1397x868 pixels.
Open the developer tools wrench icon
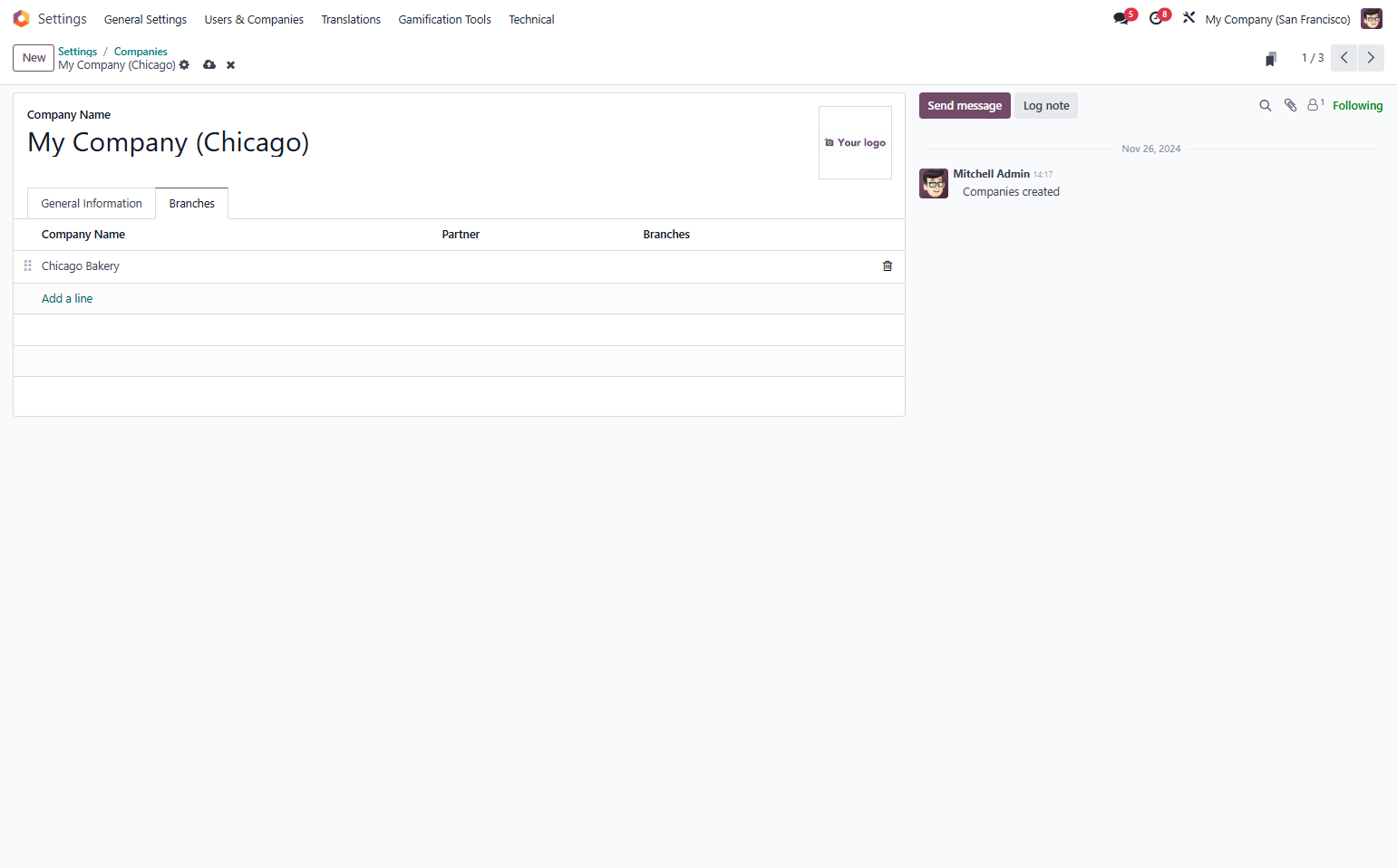point(1188,17)
